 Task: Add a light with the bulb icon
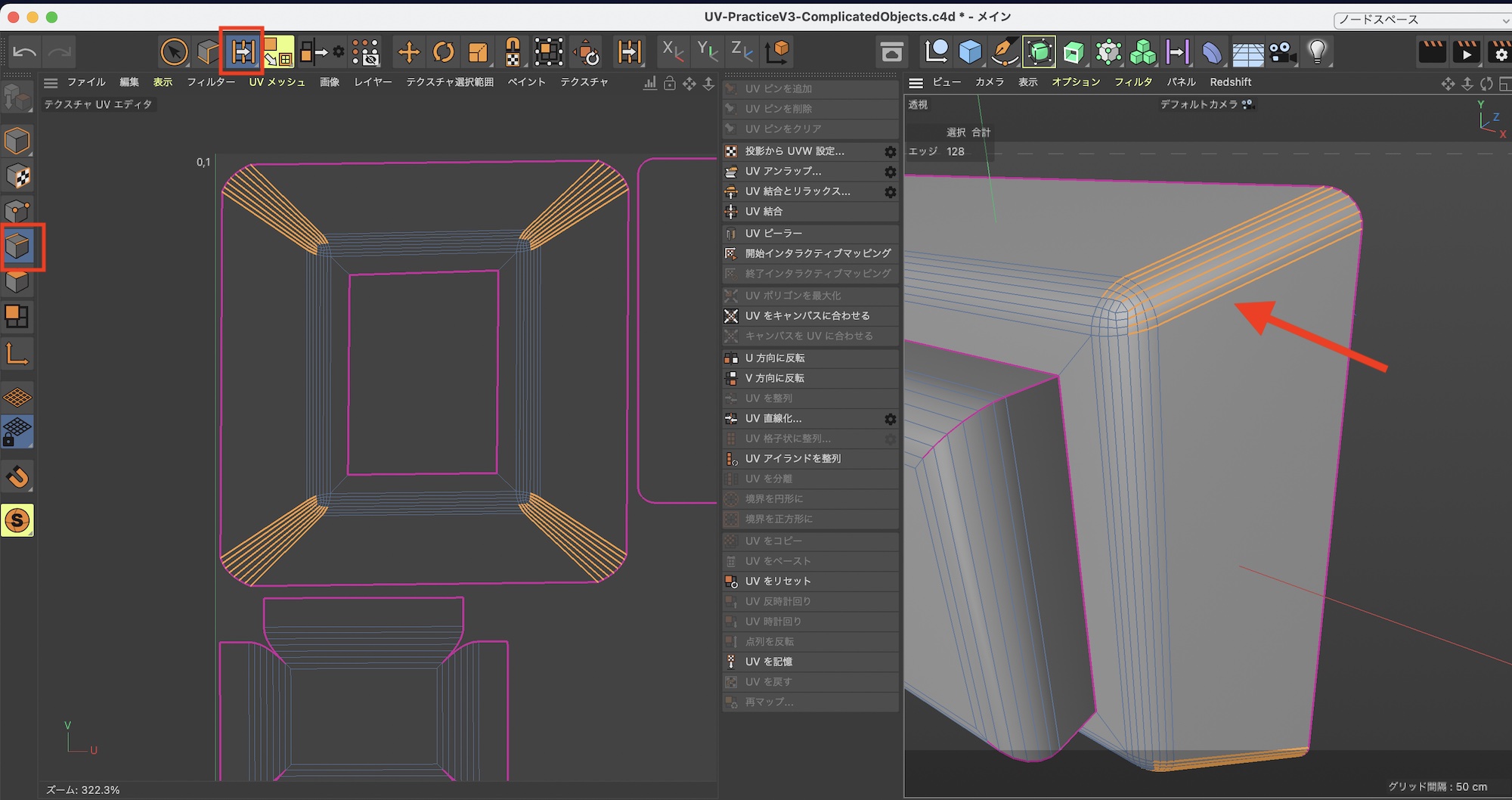click(1317, 51)
